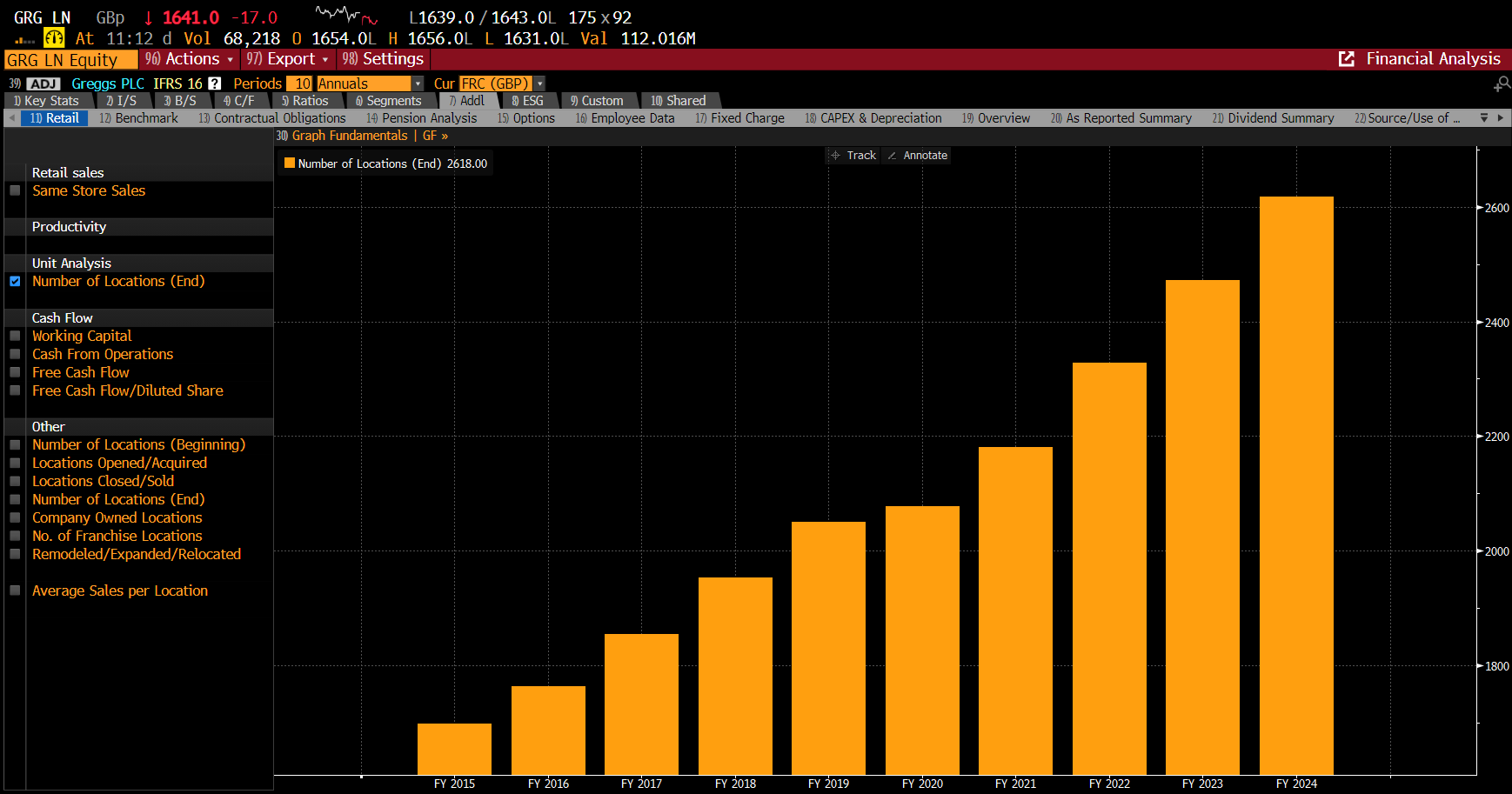Viewport: 1512px width, 794px height.
Task: Open the ESG tab
Action: coord(527,101)
